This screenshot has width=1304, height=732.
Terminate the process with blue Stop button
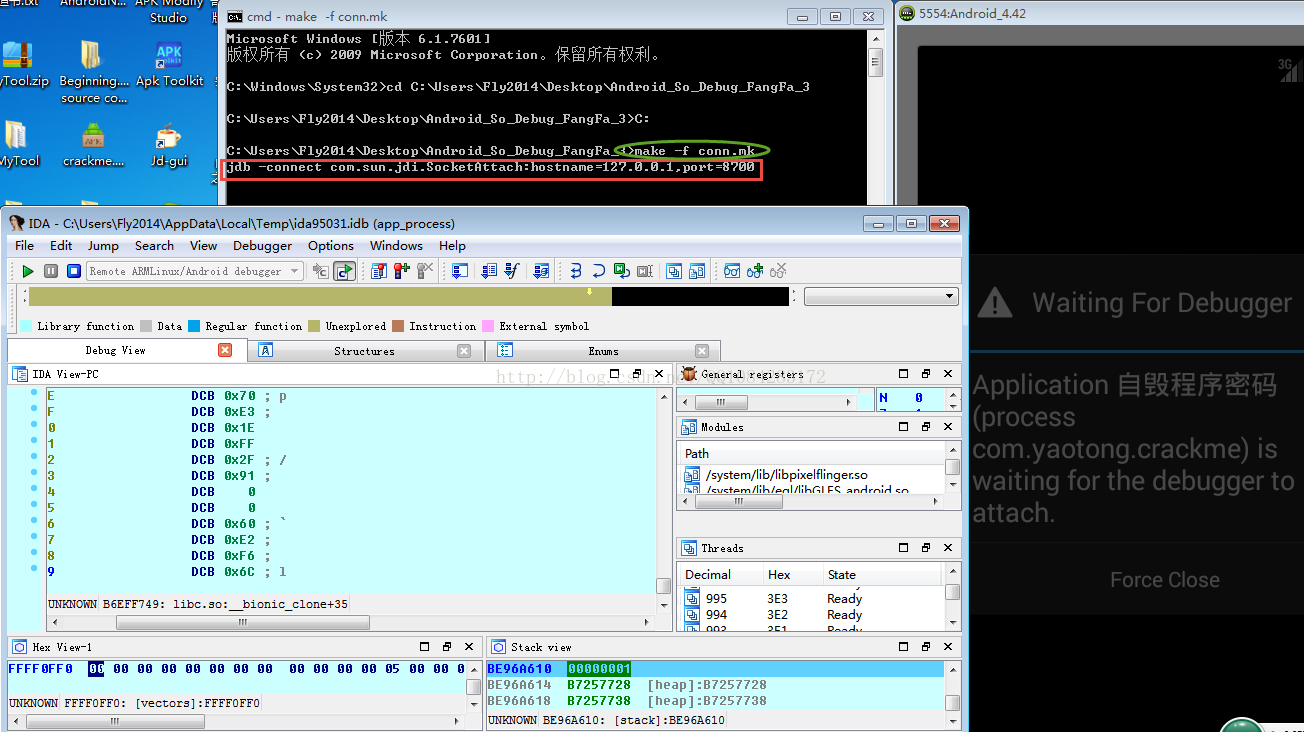[x=74, y=271]
